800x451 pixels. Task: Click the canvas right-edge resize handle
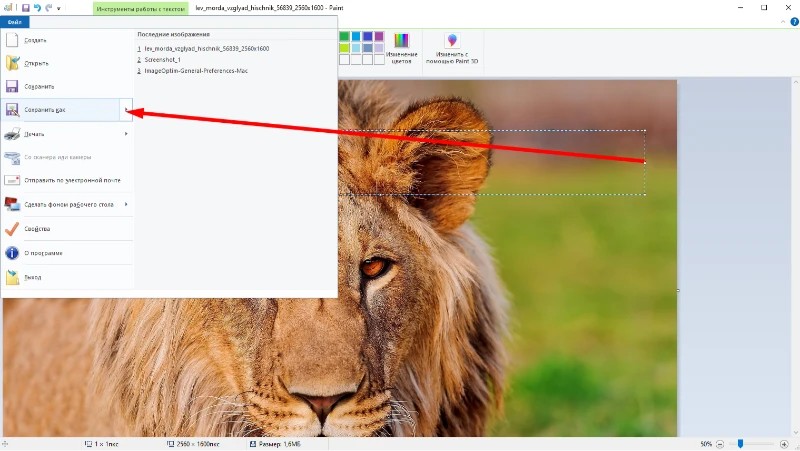tap(678, 290)
